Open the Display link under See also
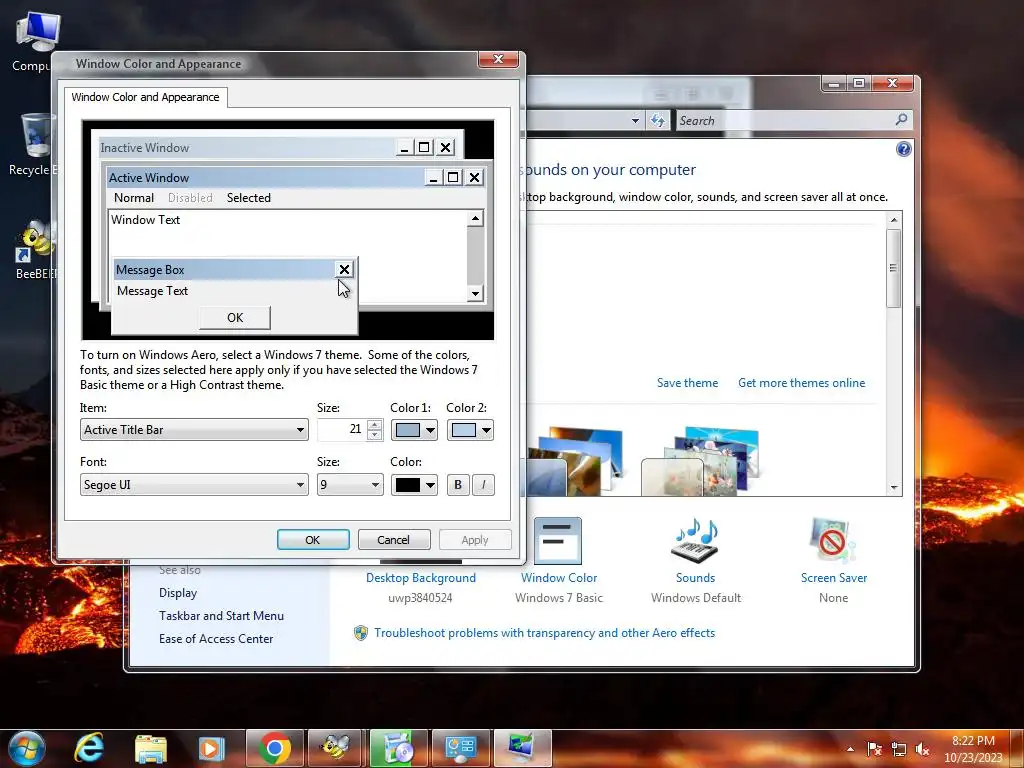Viewport: 1024px width, 768px height. point(178,593)
